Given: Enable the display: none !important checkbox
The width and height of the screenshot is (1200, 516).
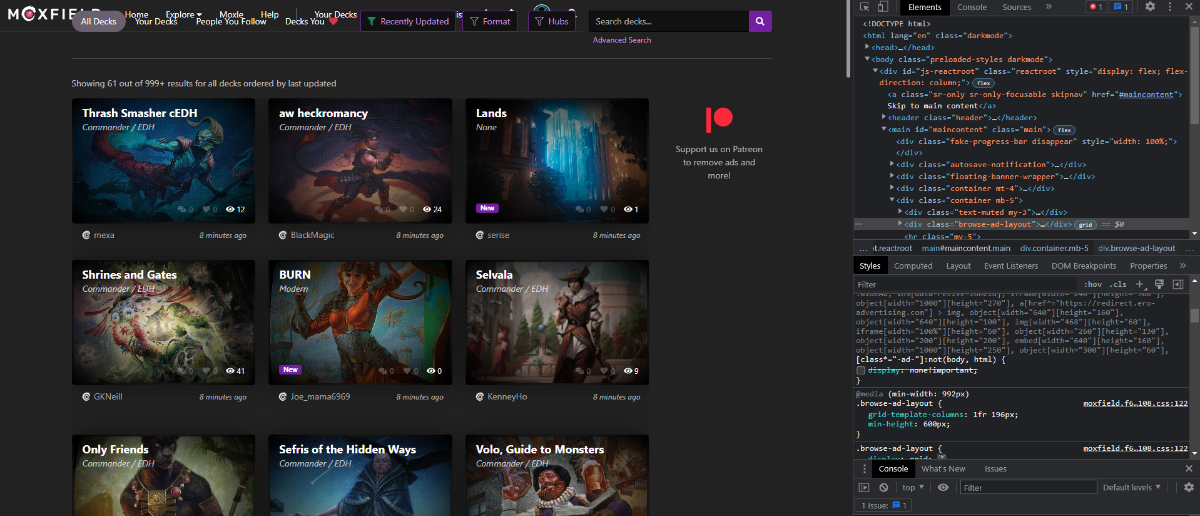Looking at the screenshot, I should pyautogui.click(x=862, y=370).
